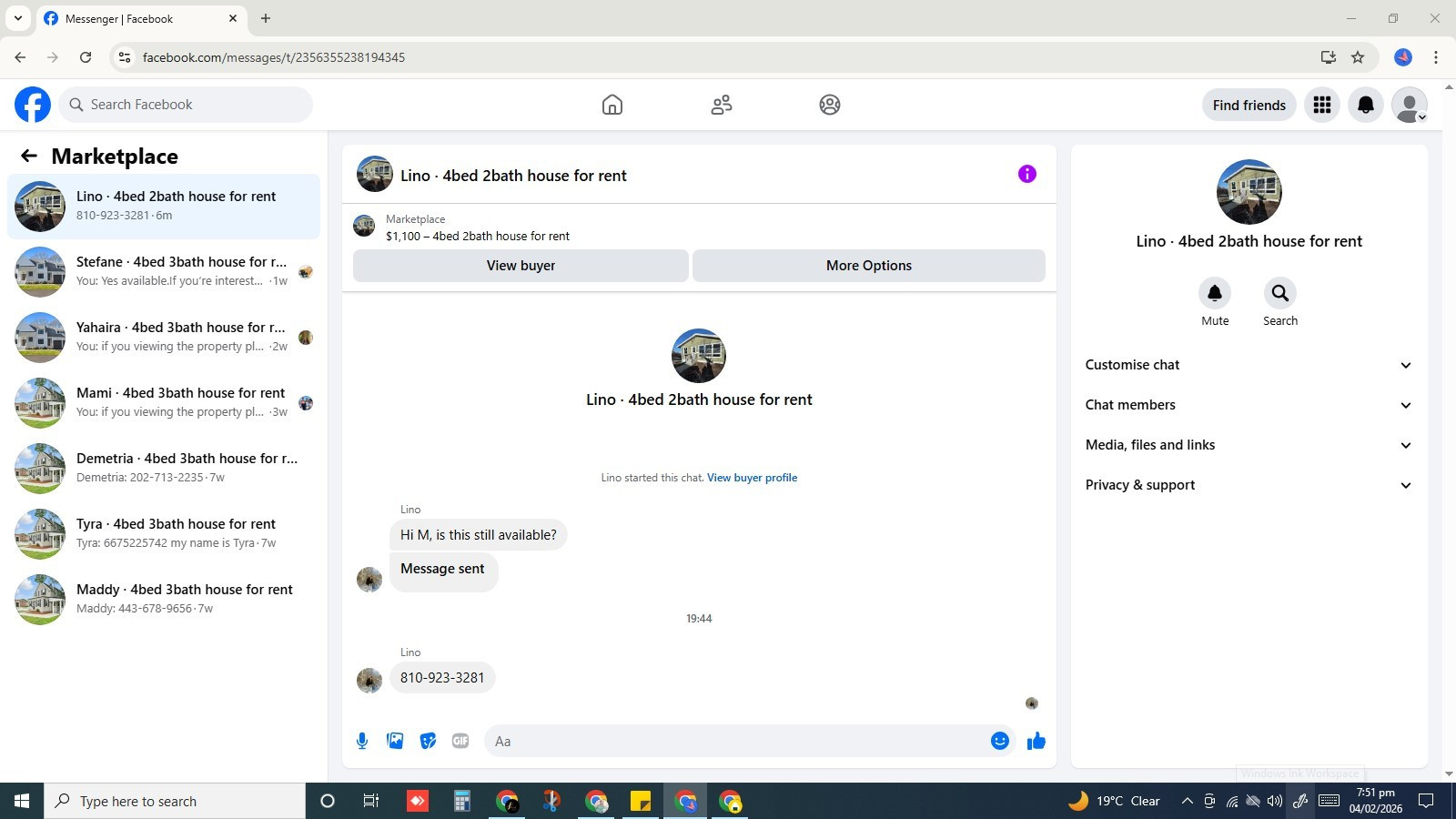
Task: Open Task View on the taskbar
Action: coord(370,801)
